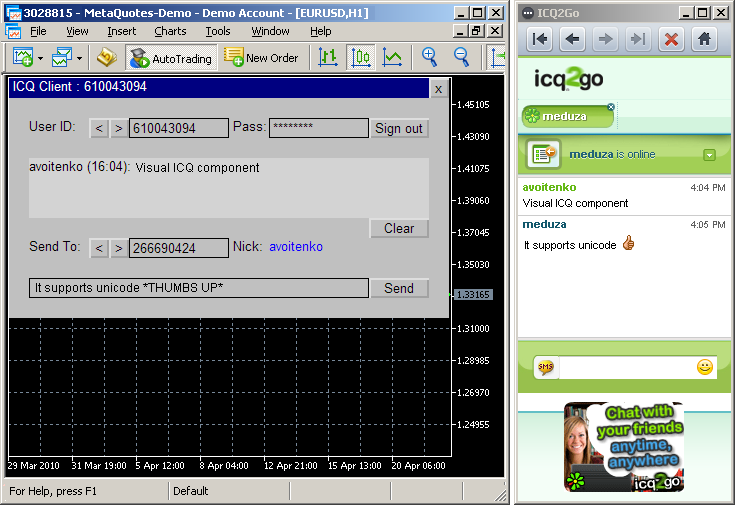Open the Window menu

coord(270,31)
